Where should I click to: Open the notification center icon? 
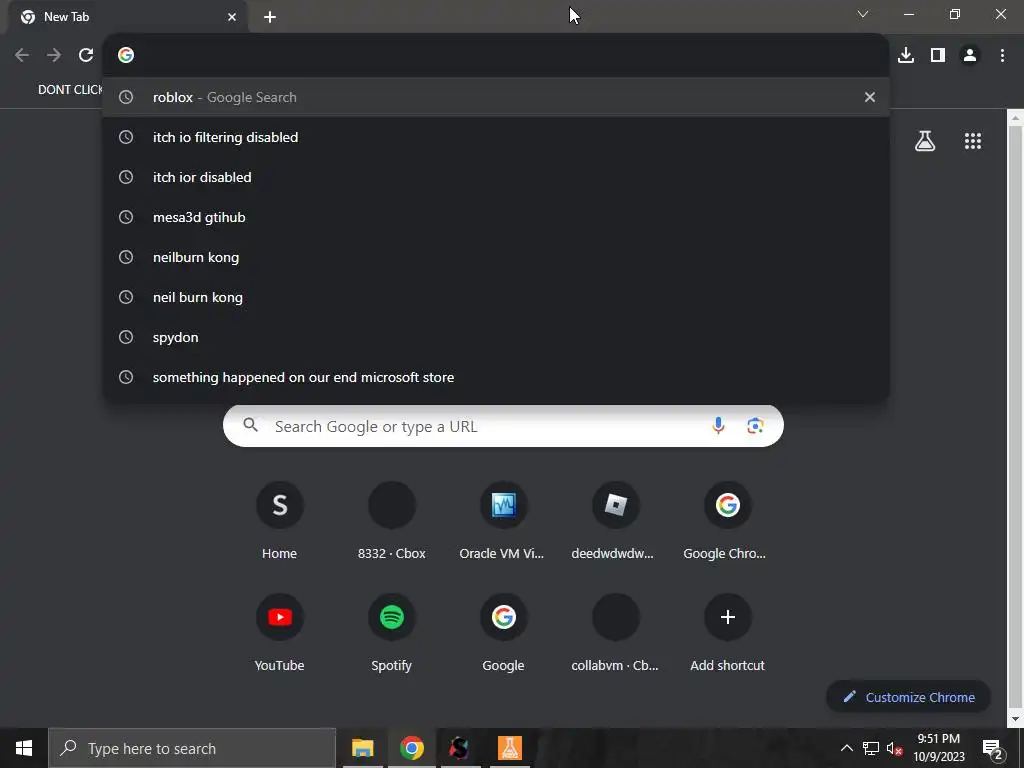(992, 748)
